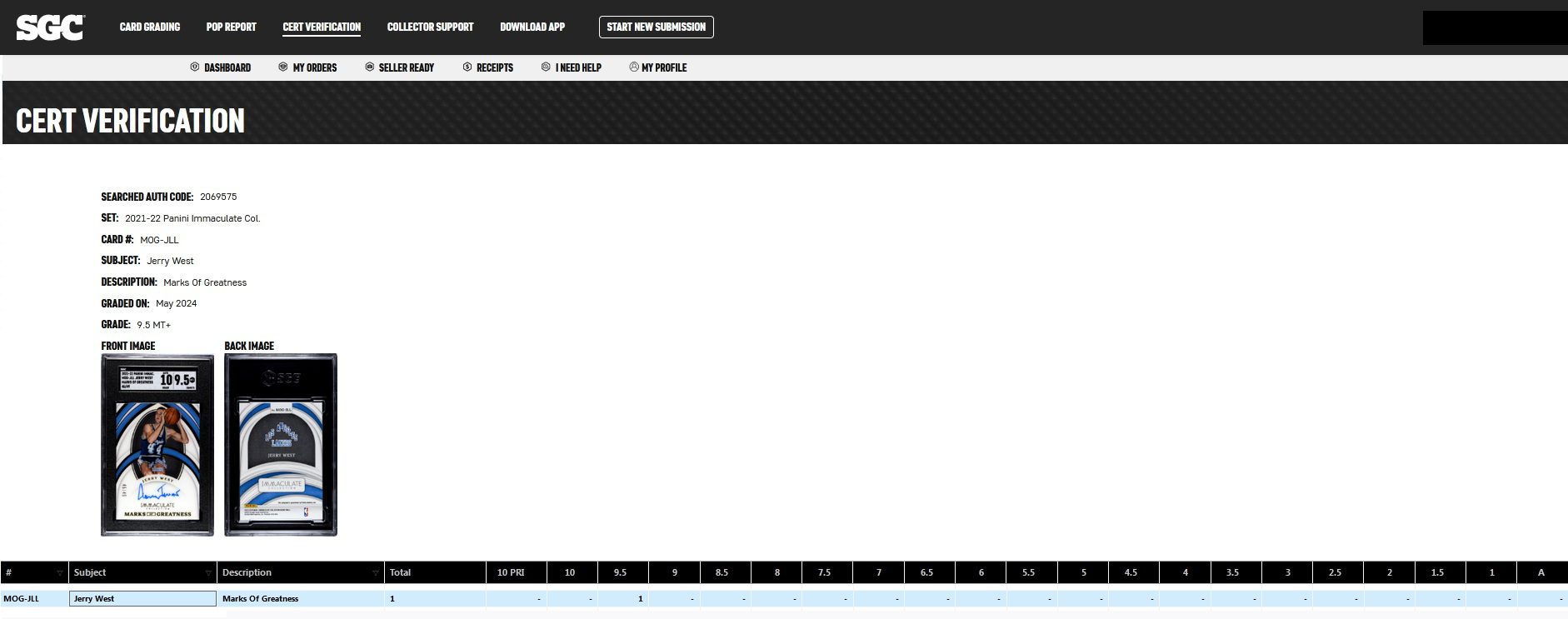Select the Jerry West subject cell
The width and height of the screenshot is (1568, 619).
tap(142, 598)
